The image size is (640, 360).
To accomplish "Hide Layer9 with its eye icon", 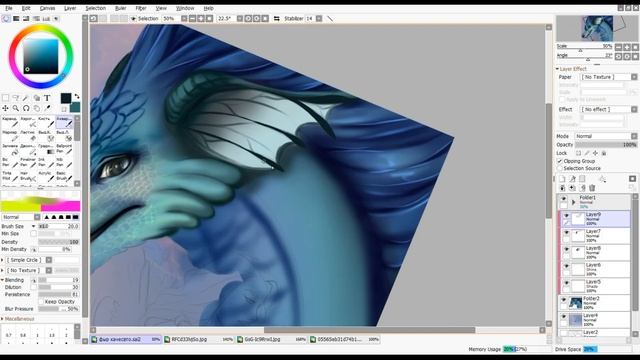I will (566, 216).
